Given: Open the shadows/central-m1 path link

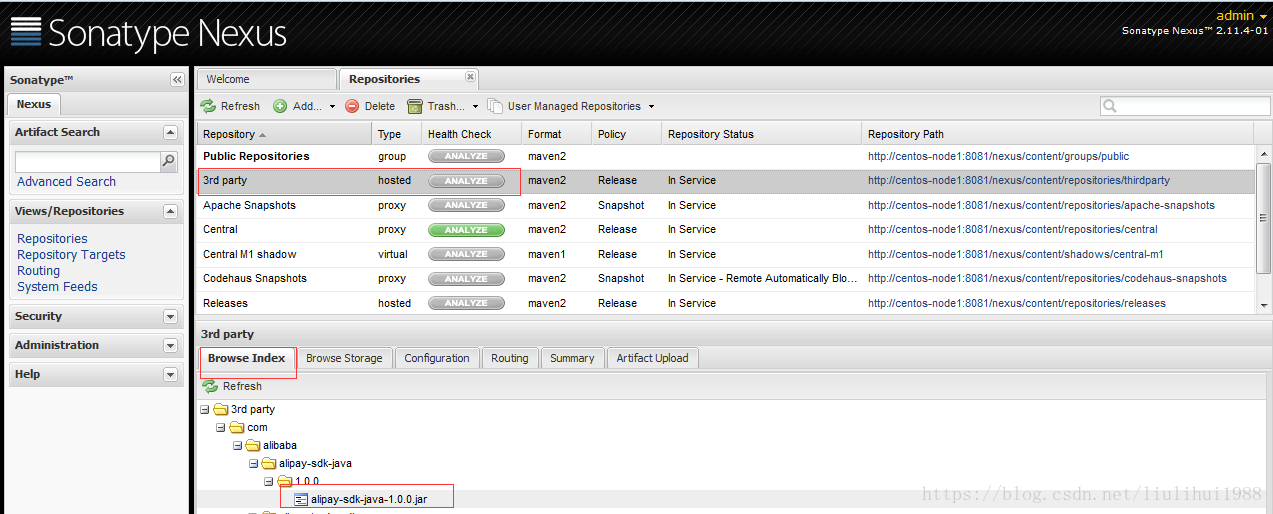Looking at the screenshot, I should [1015, 254].
